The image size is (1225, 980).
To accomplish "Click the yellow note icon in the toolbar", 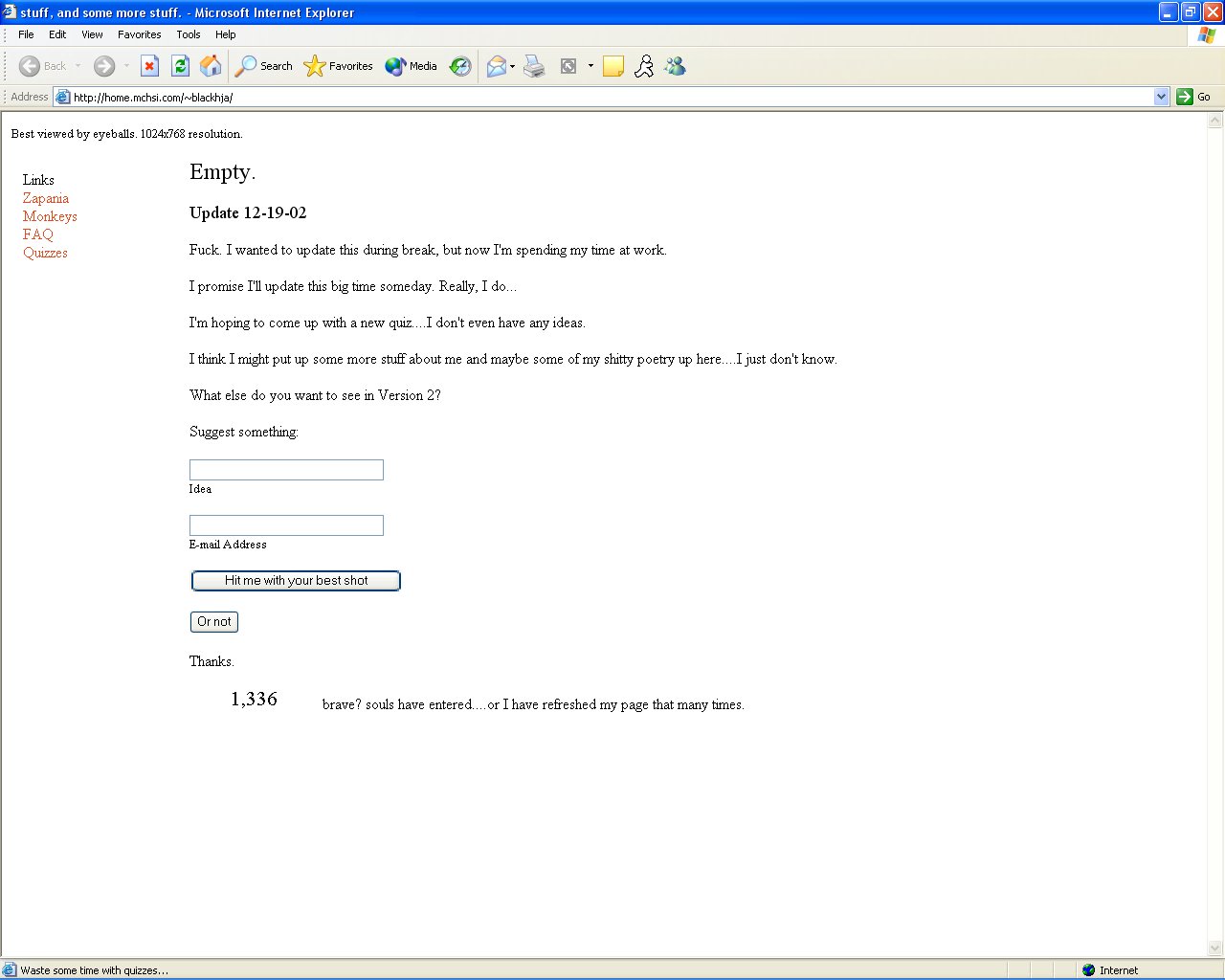I will 613,66.
